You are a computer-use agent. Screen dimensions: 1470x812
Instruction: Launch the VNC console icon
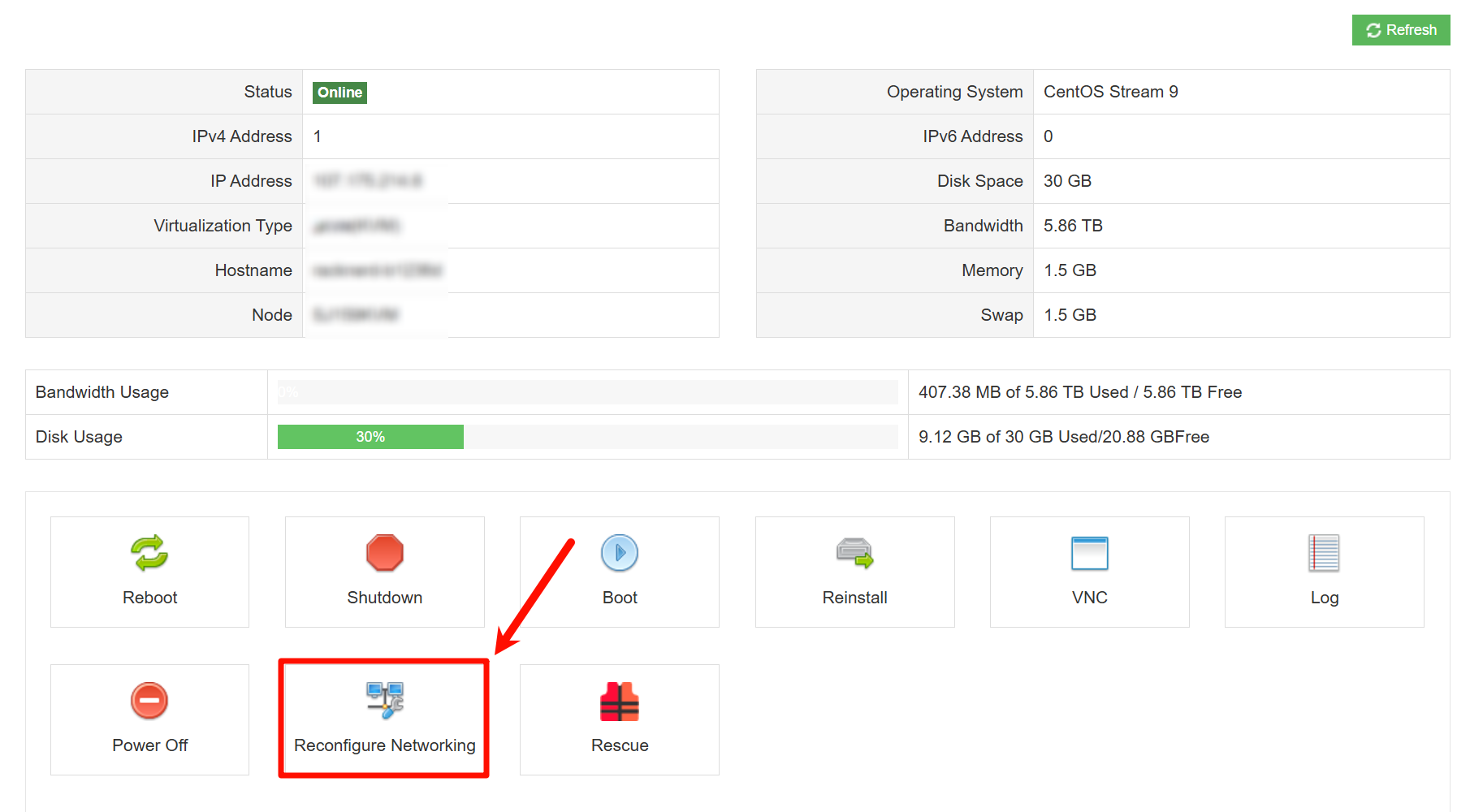pyautogui.click(x=1089, y=553)
